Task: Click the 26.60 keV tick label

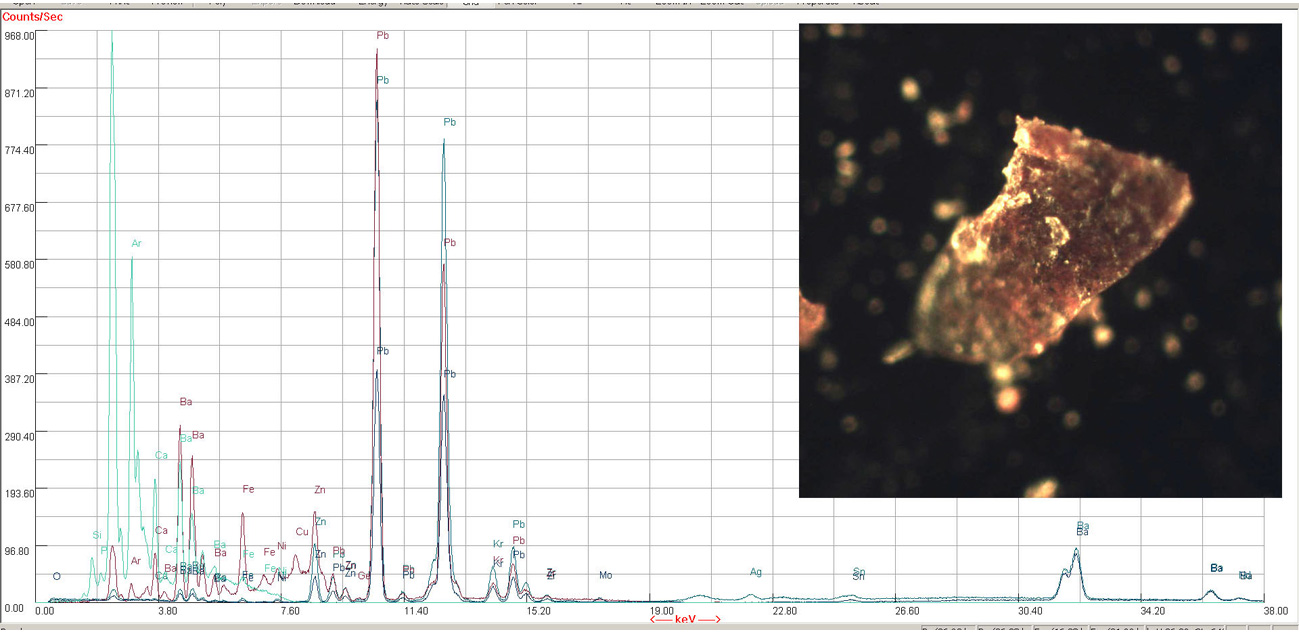Action: click(908, 610)
